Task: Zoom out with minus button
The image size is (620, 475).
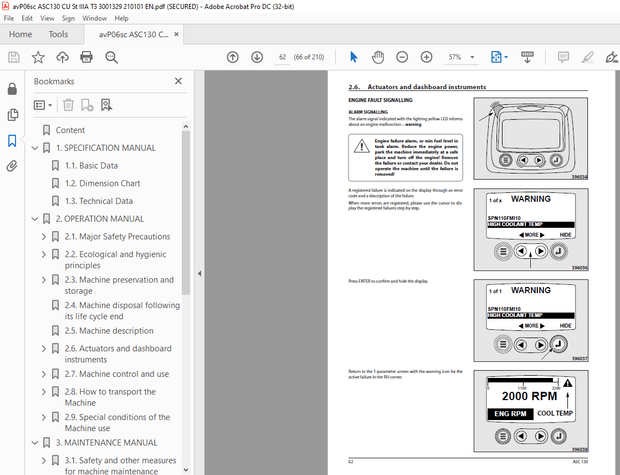Action: coord(402,57)
